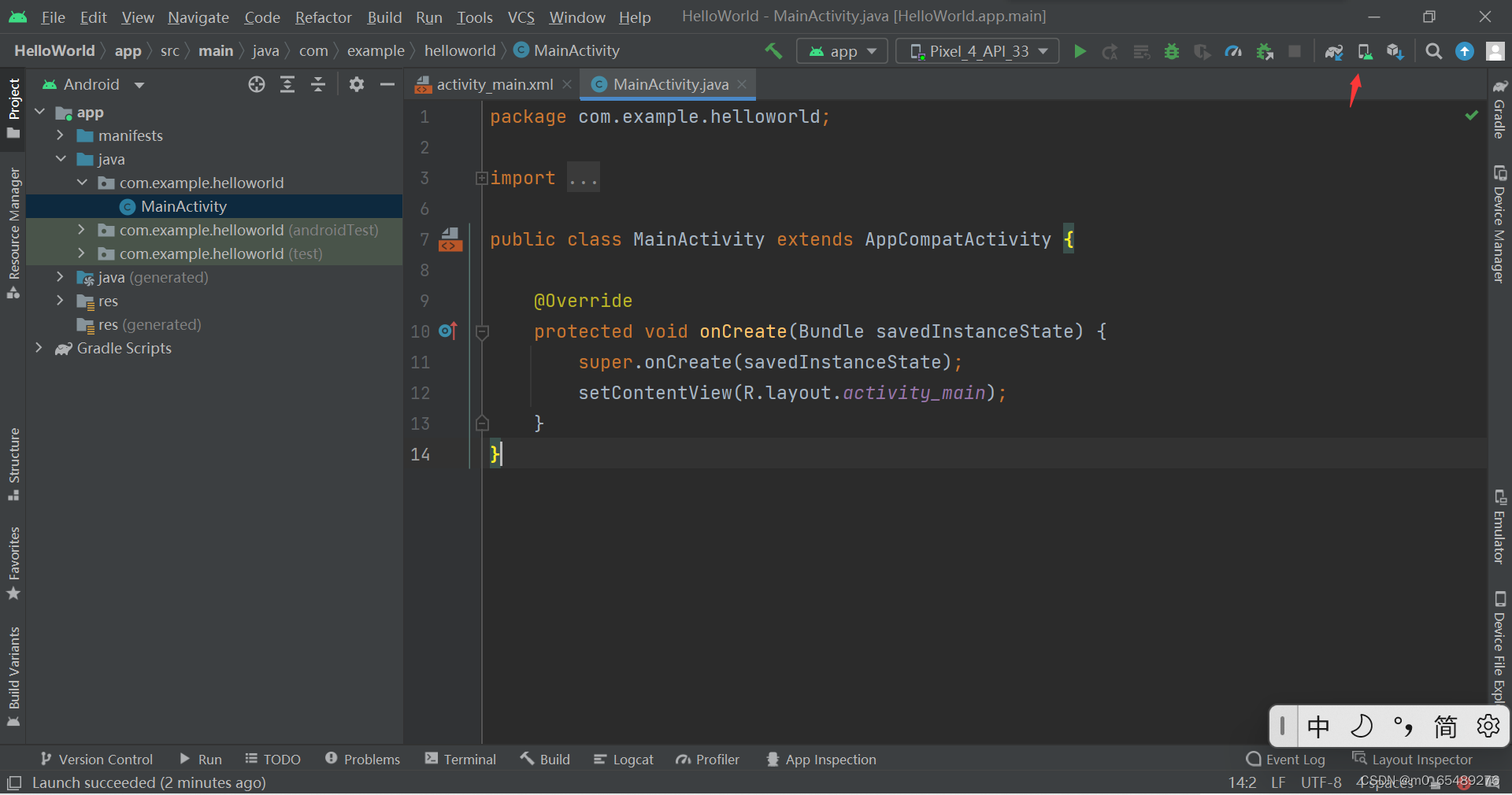Open the Event Log
This screenshot has height=795, width=1512.
pyautogui.click(x=1285, y=760)
